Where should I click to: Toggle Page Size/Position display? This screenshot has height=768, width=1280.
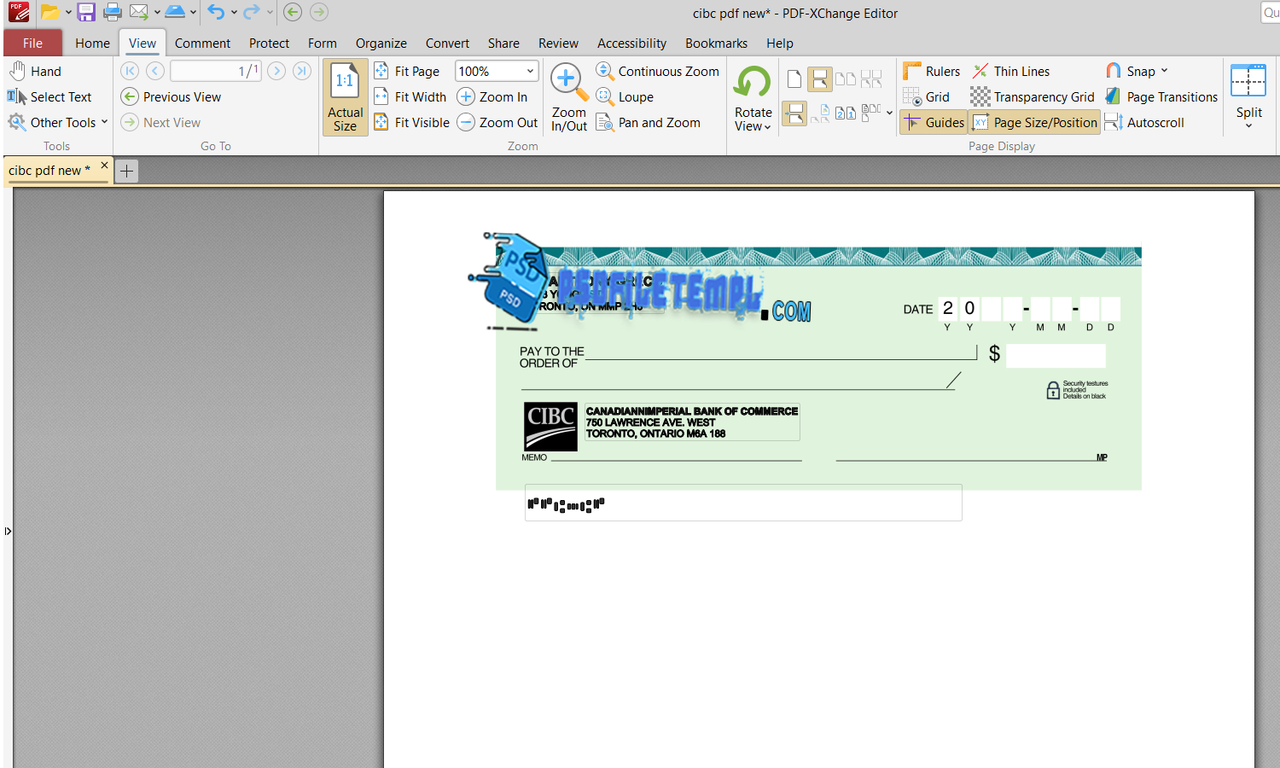tap(1034, 122)
